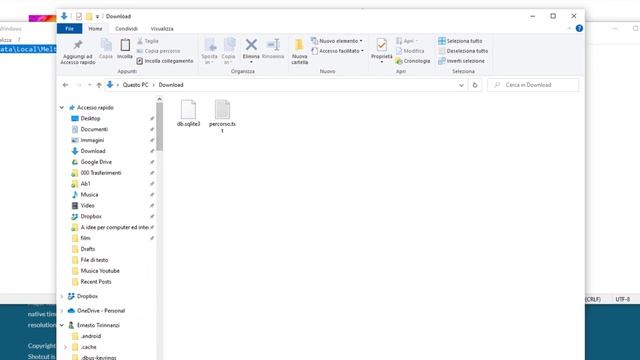The image size is (640, 360).
Task: Expand address bar history dropdown
Action: pyautogui.click(x=461, y=85)
